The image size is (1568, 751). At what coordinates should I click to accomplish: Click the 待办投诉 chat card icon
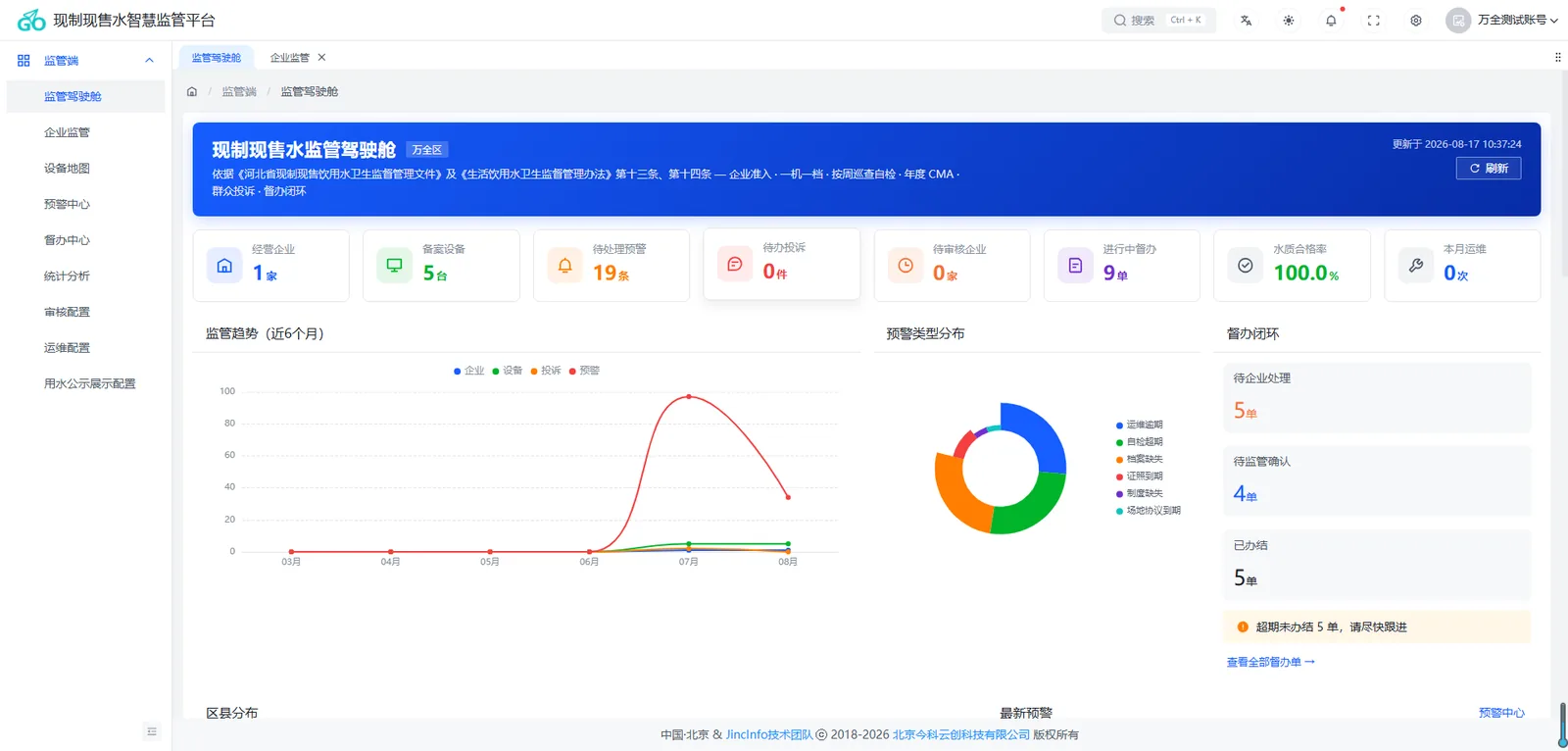click(x=735, y=264)
